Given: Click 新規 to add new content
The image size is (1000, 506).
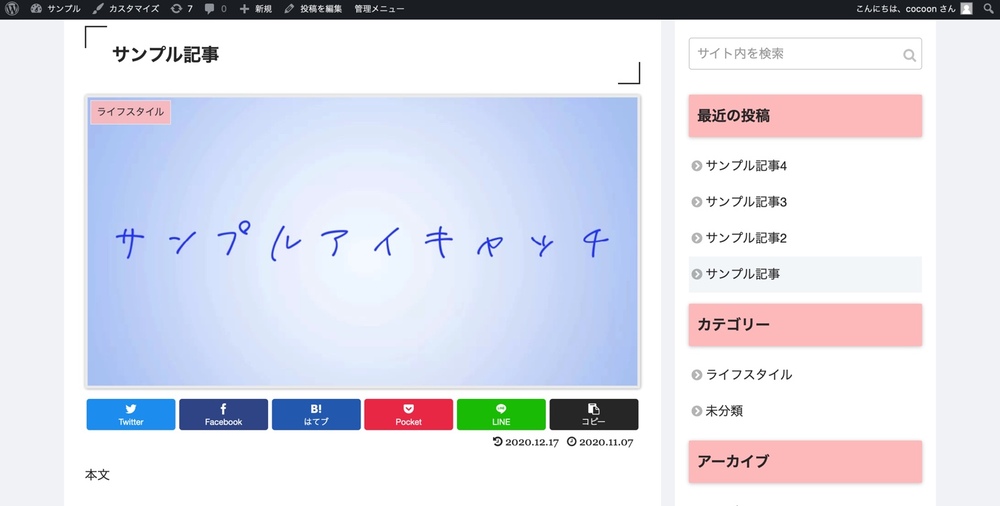Looking at the screenshot, I should (255, 9).
